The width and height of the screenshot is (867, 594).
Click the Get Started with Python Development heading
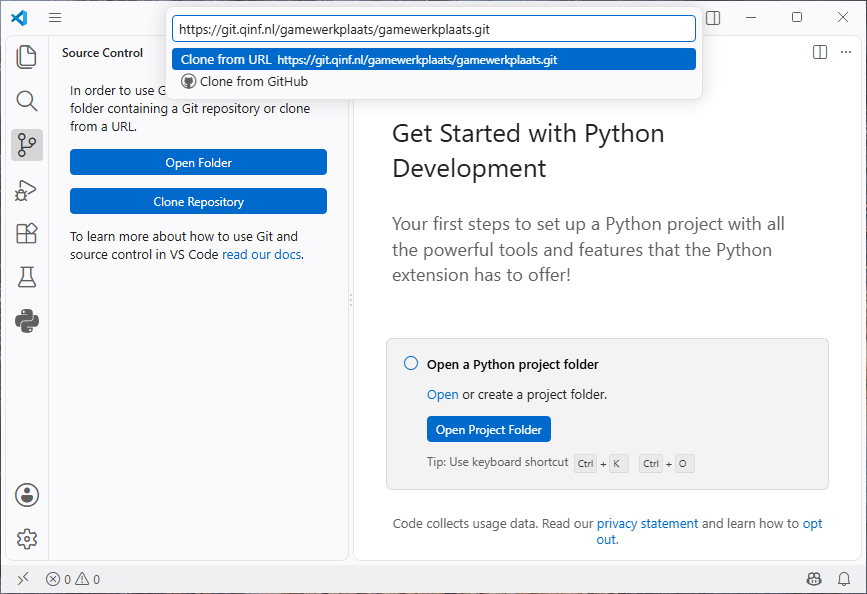click(x=528, y=151)
